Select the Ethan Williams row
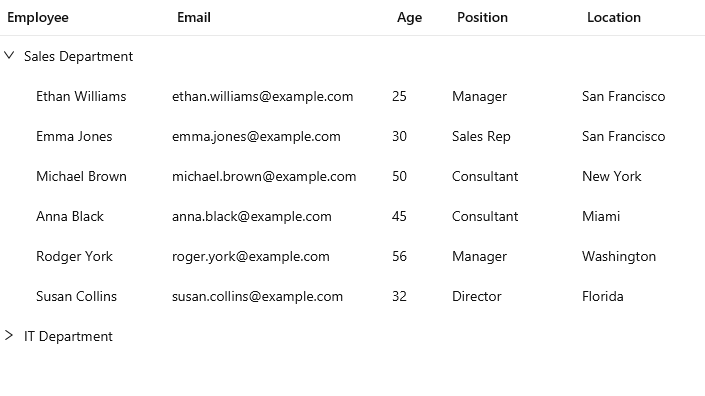The height and width of the screenshot is (396, 705). point(352,96)
